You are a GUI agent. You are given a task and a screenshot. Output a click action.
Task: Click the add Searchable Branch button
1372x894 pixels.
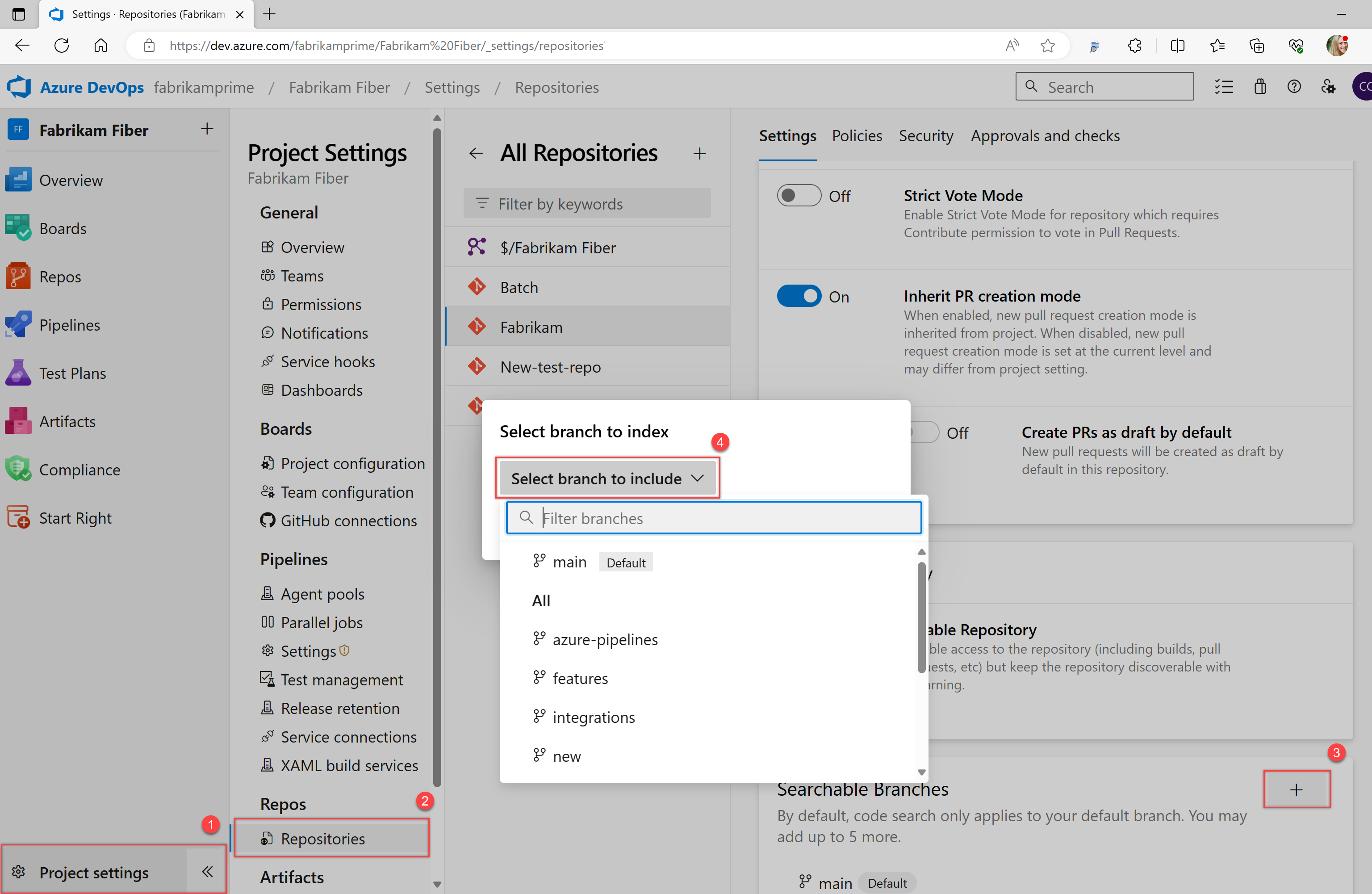pyautogui.click(x=1297, y=790)
